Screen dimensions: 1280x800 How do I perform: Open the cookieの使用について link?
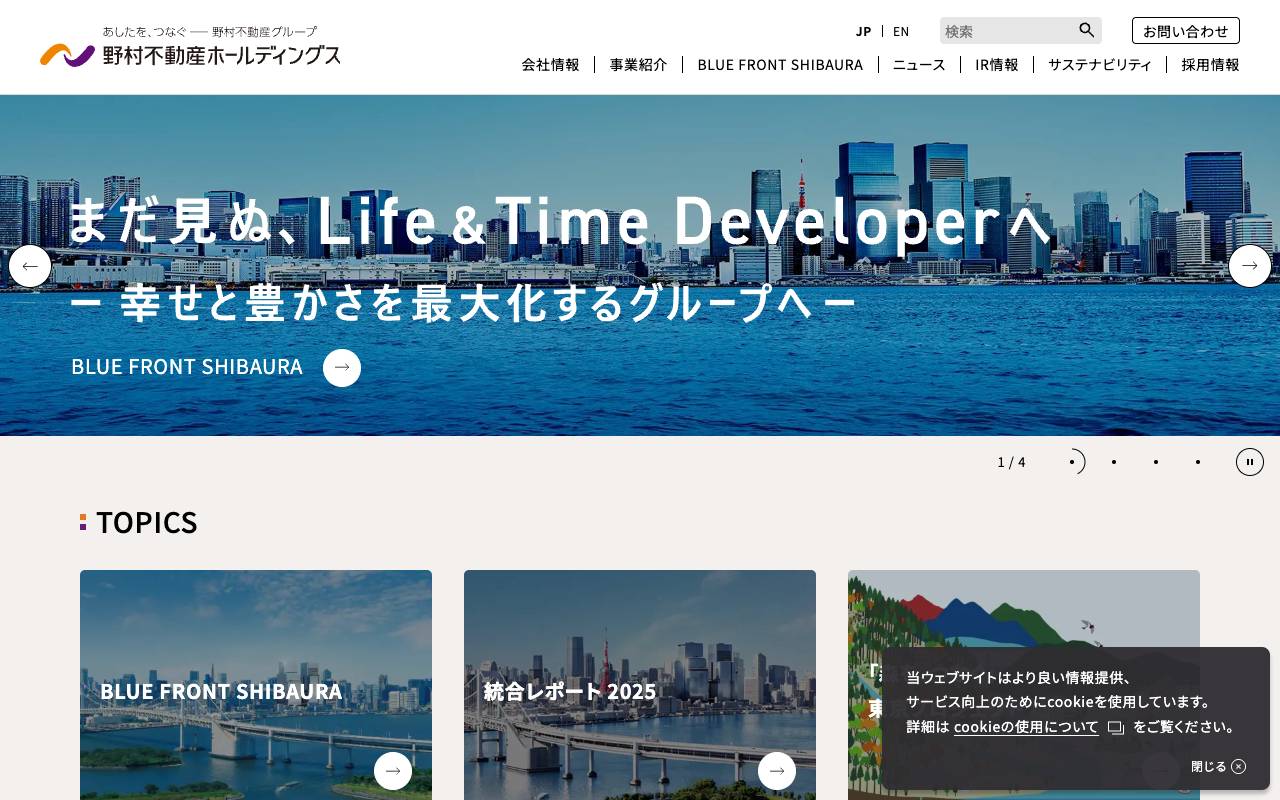pyautogui.click(x=1026, y=727)
